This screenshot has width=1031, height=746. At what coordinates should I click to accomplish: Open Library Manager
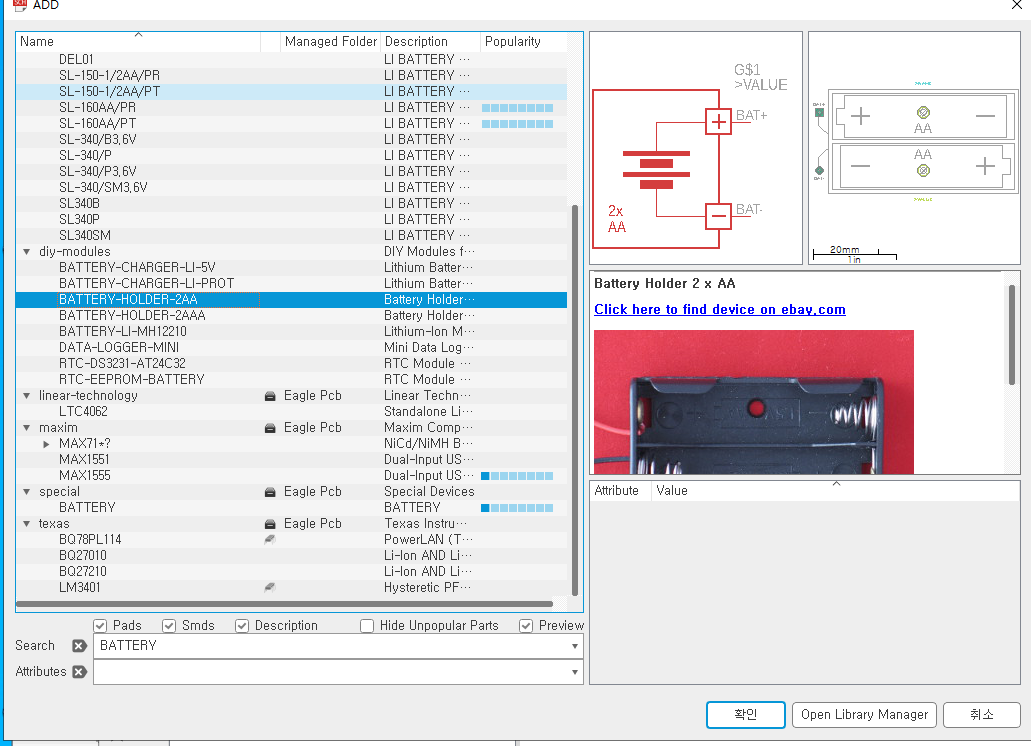tap(864, 714)
